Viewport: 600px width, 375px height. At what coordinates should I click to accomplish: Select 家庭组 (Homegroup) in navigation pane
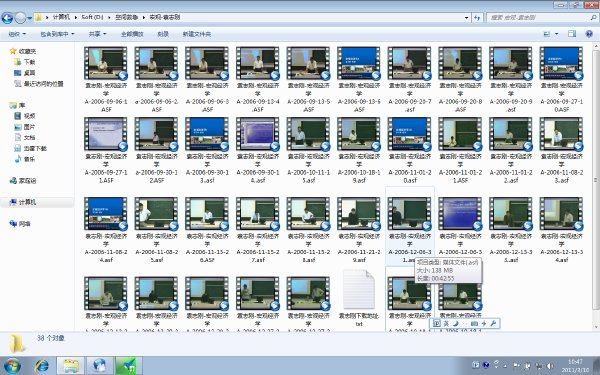pos(23,181)
